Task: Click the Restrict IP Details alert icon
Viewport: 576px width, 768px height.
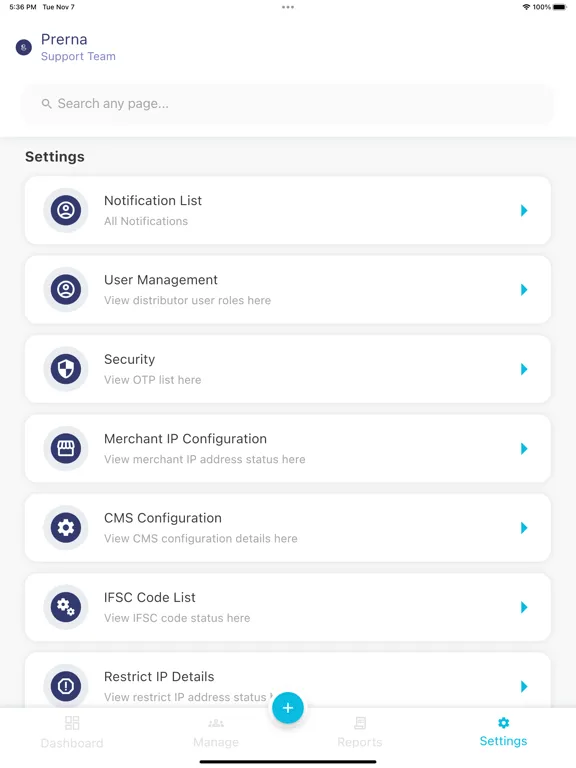Action: 66,686
